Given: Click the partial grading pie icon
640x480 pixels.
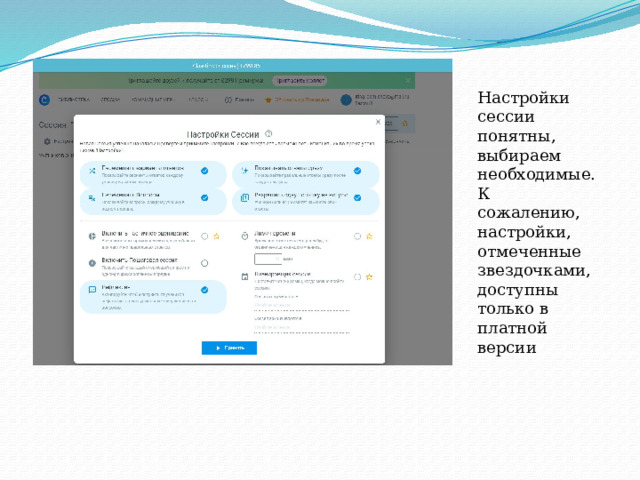Looking at the screenshot, I should coord(92,236).
